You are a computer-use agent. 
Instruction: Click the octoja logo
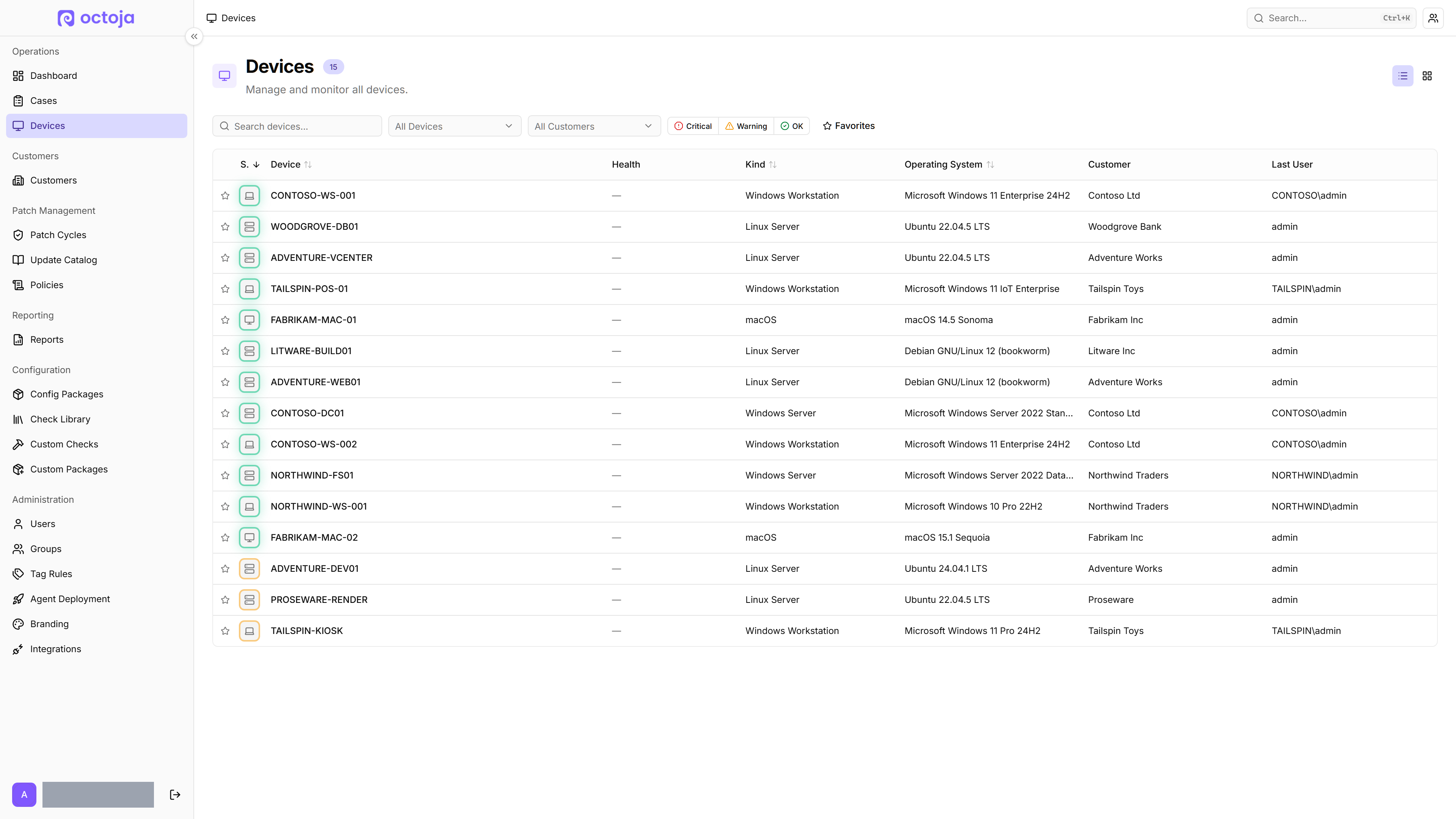[x=96, y=18]
